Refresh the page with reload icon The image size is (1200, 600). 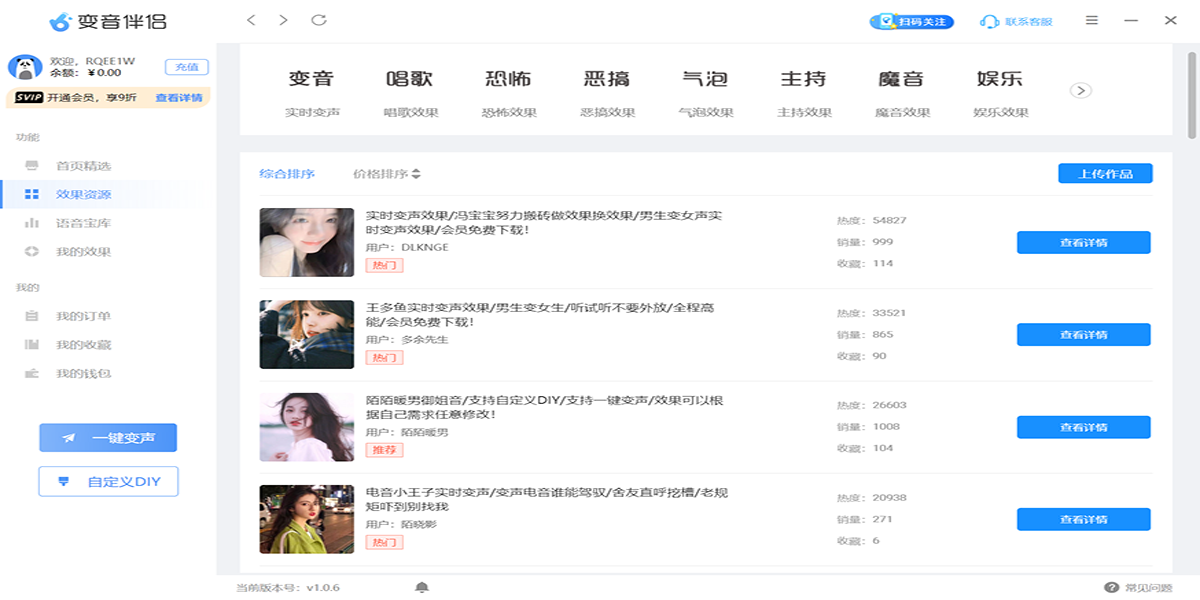click(319, 20)
